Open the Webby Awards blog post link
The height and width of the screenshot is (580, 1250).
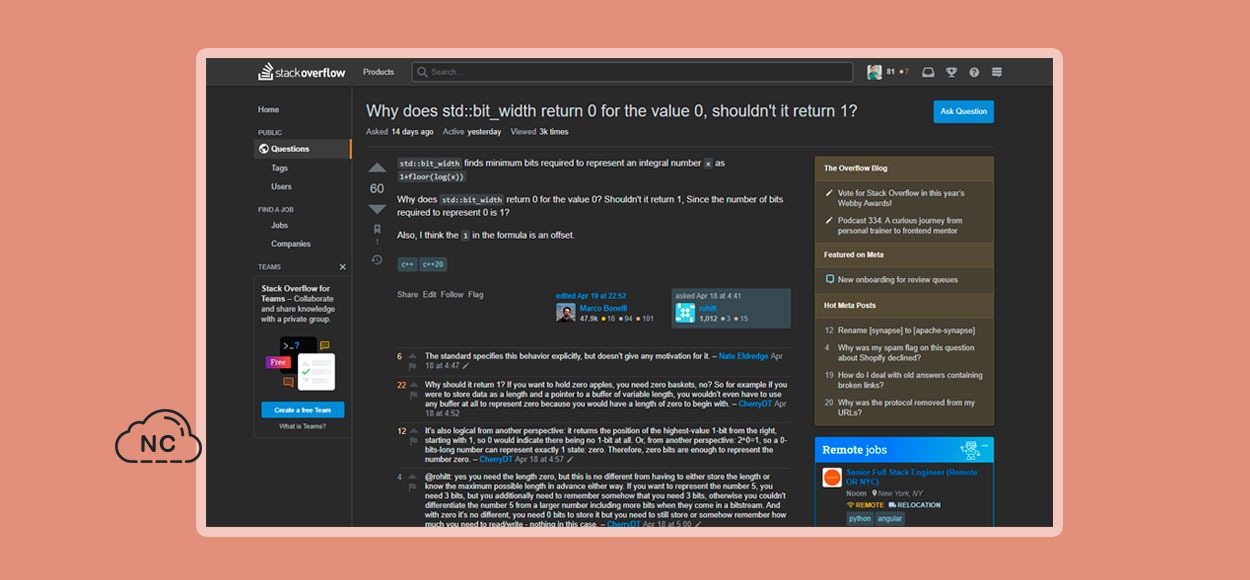901,198
